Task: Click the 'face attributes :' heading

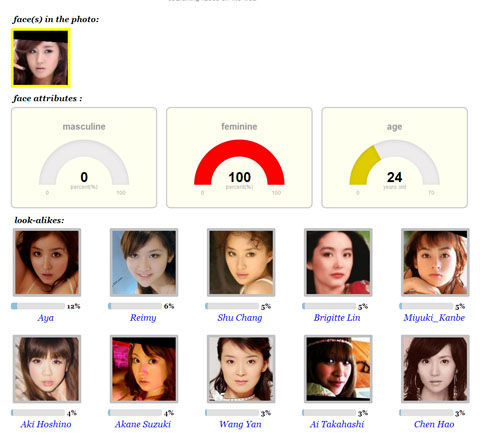Action: point(47,98)
